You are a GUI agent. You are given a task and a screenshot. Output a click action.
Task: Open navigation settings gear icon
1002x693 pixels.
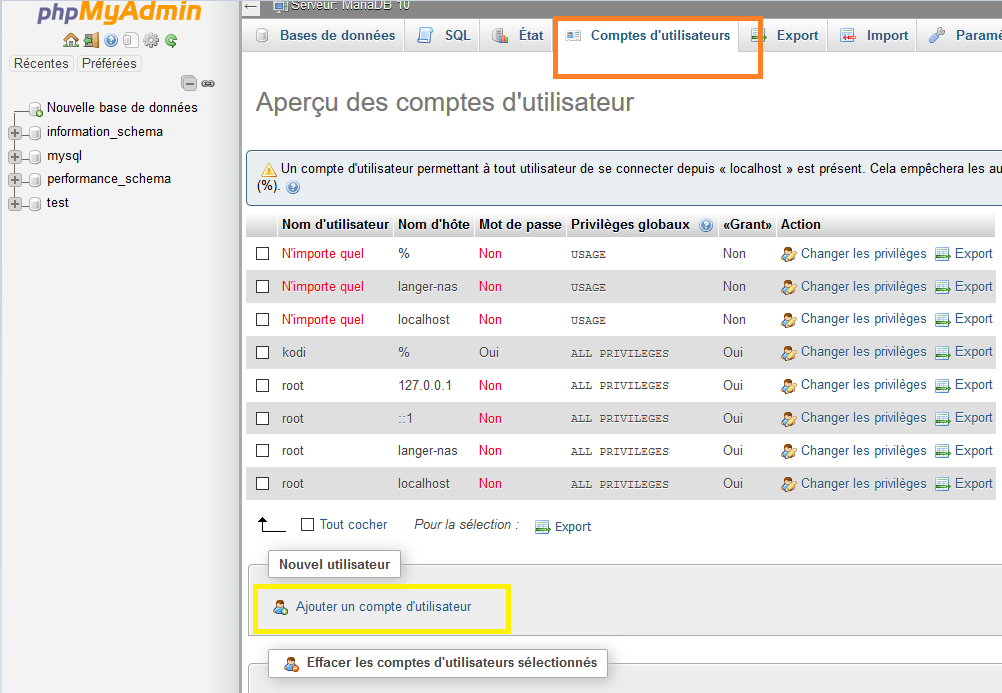151,41
